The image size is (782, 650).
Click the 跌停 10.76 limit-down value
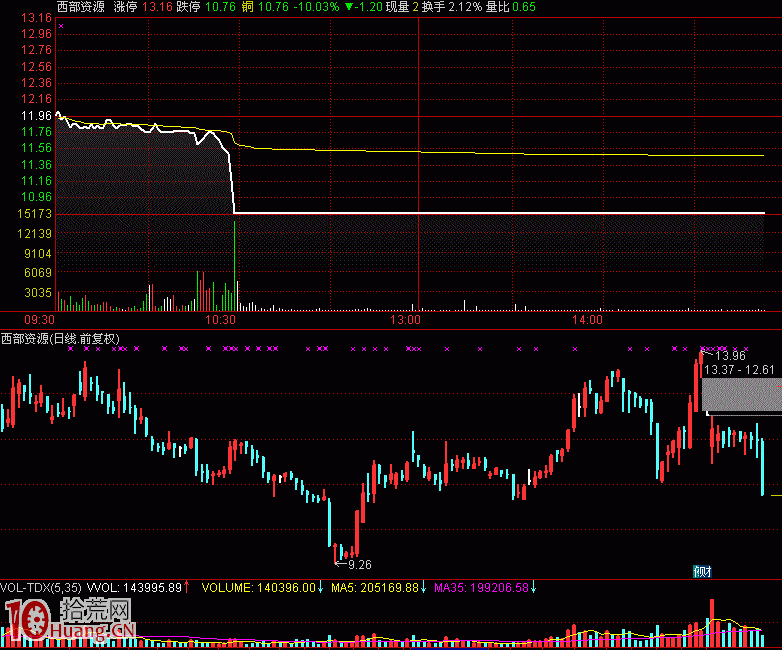(x=206, y=7)
